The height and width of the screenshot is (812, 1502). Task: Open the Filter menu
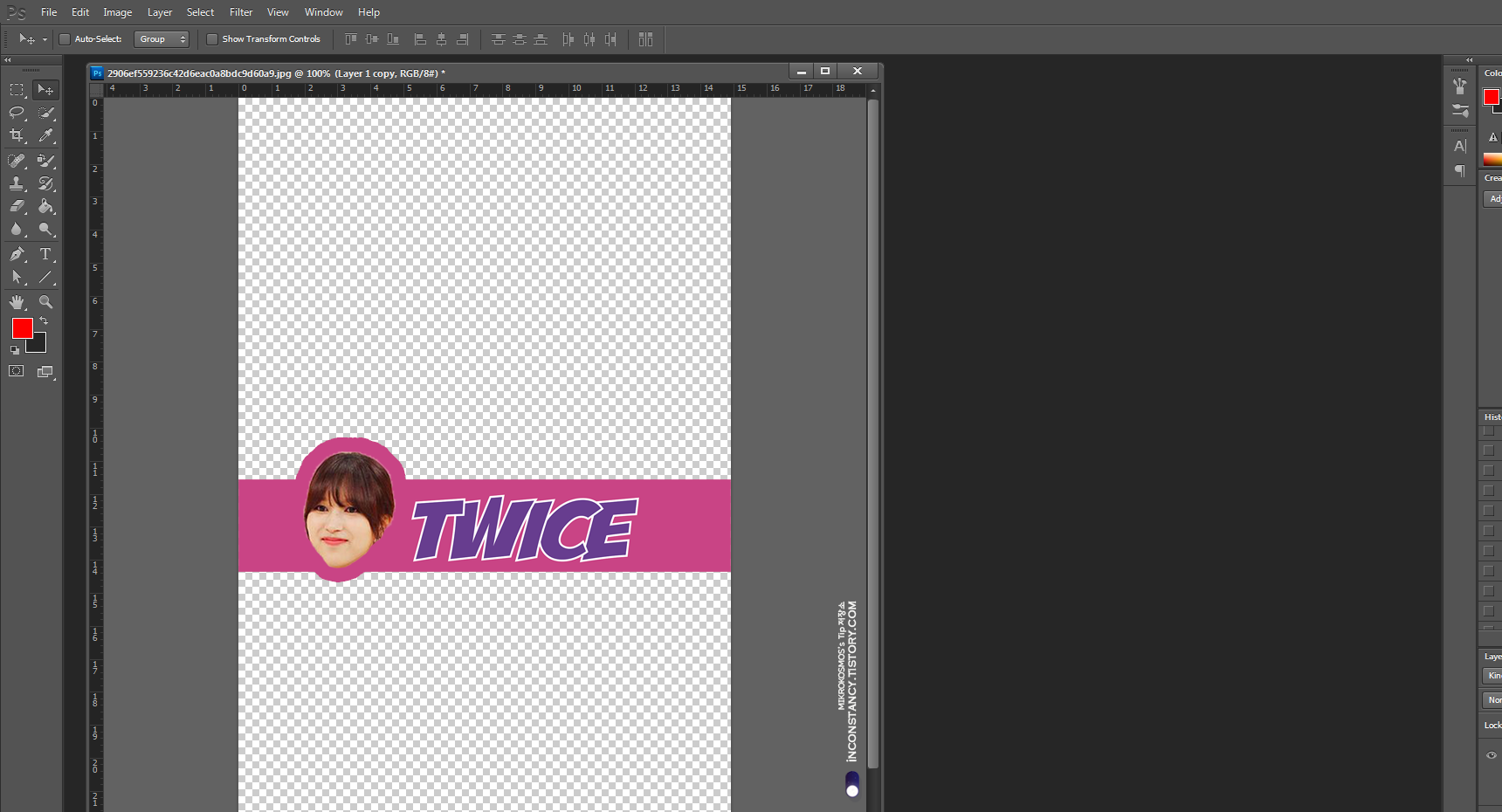click(241, 12)
